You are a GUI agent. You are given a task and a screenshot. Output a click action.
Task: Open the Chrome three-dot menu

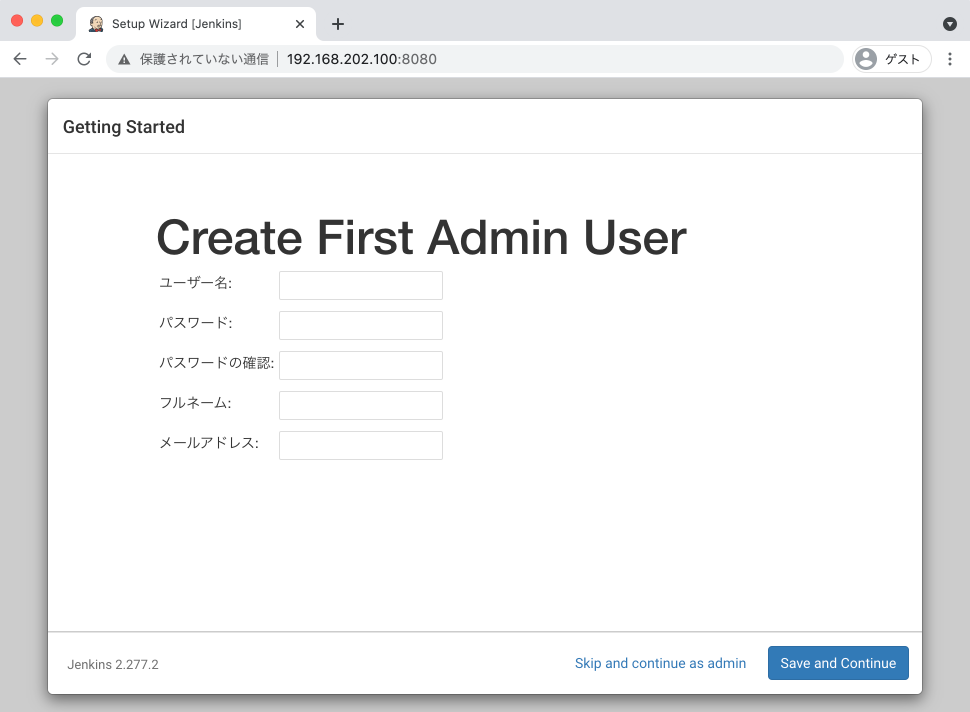click(x=950, y=59)
